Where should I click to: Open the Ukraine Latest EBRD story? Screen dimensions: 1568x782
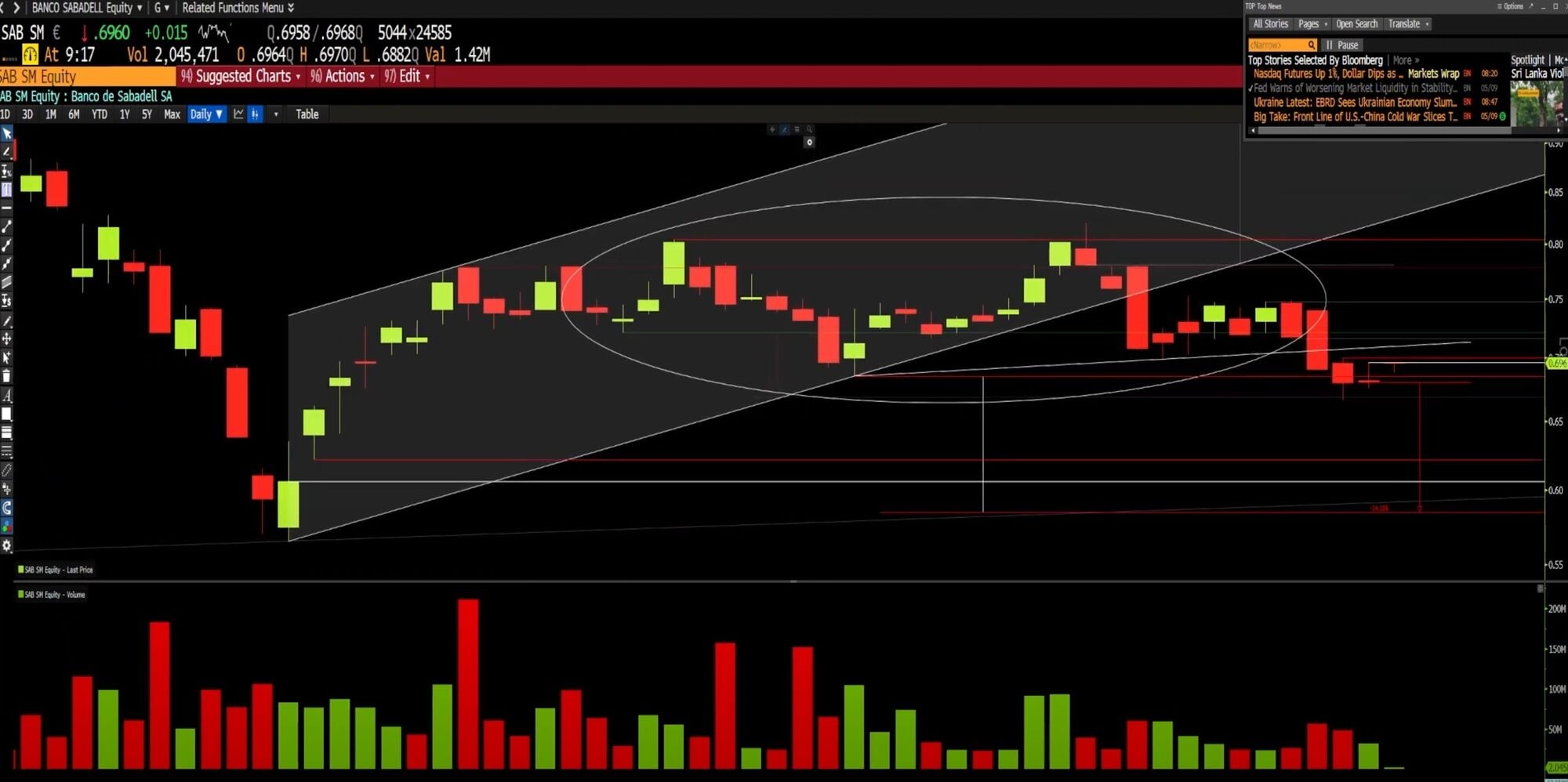[x=1355, y=102]
